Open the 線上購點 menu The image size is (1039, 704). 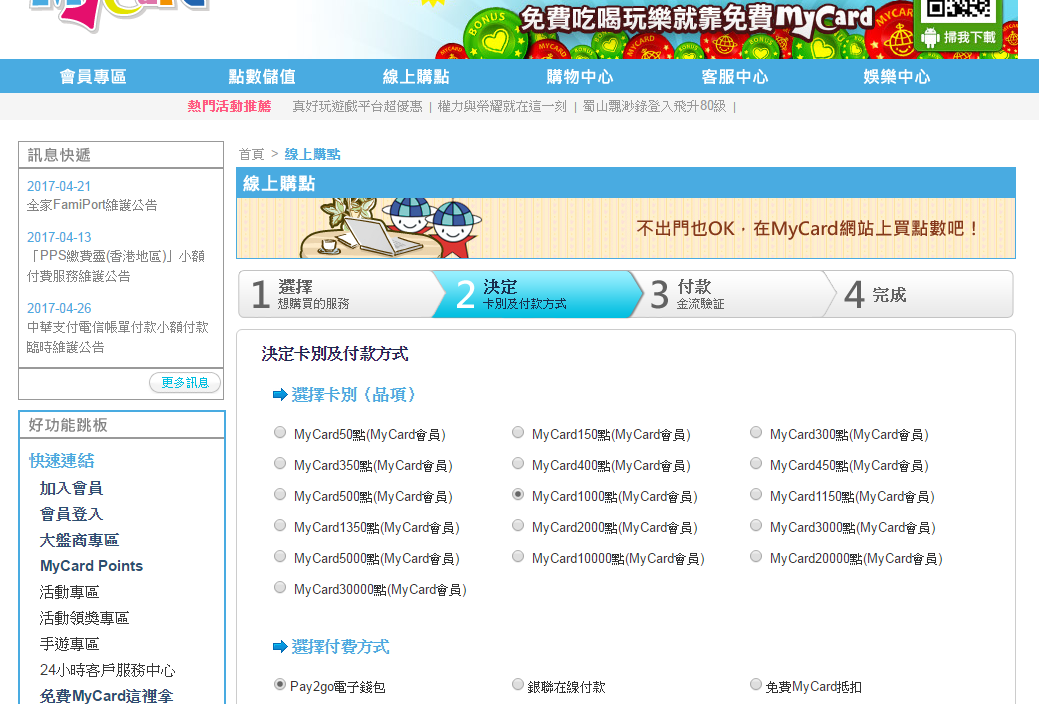[x=416, y=77]
